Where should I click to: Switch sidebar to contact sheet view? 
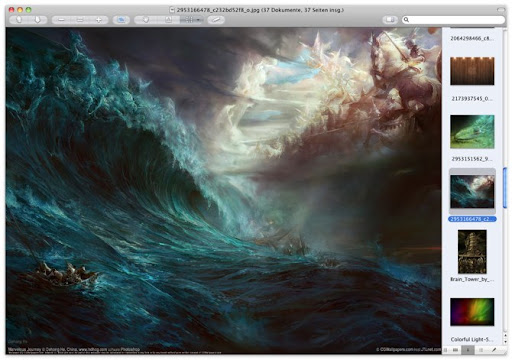click(x=455, y=350)
